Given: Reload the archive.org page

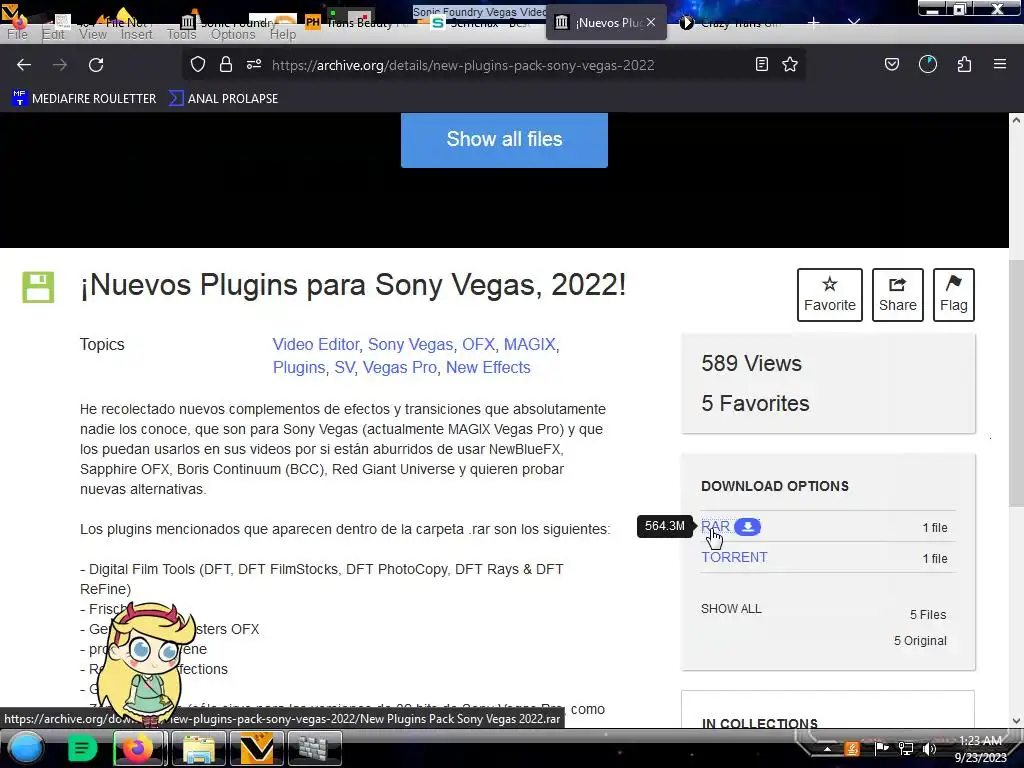Looking at the screenshot, I should pyautogui.click(x=96, y=65).
